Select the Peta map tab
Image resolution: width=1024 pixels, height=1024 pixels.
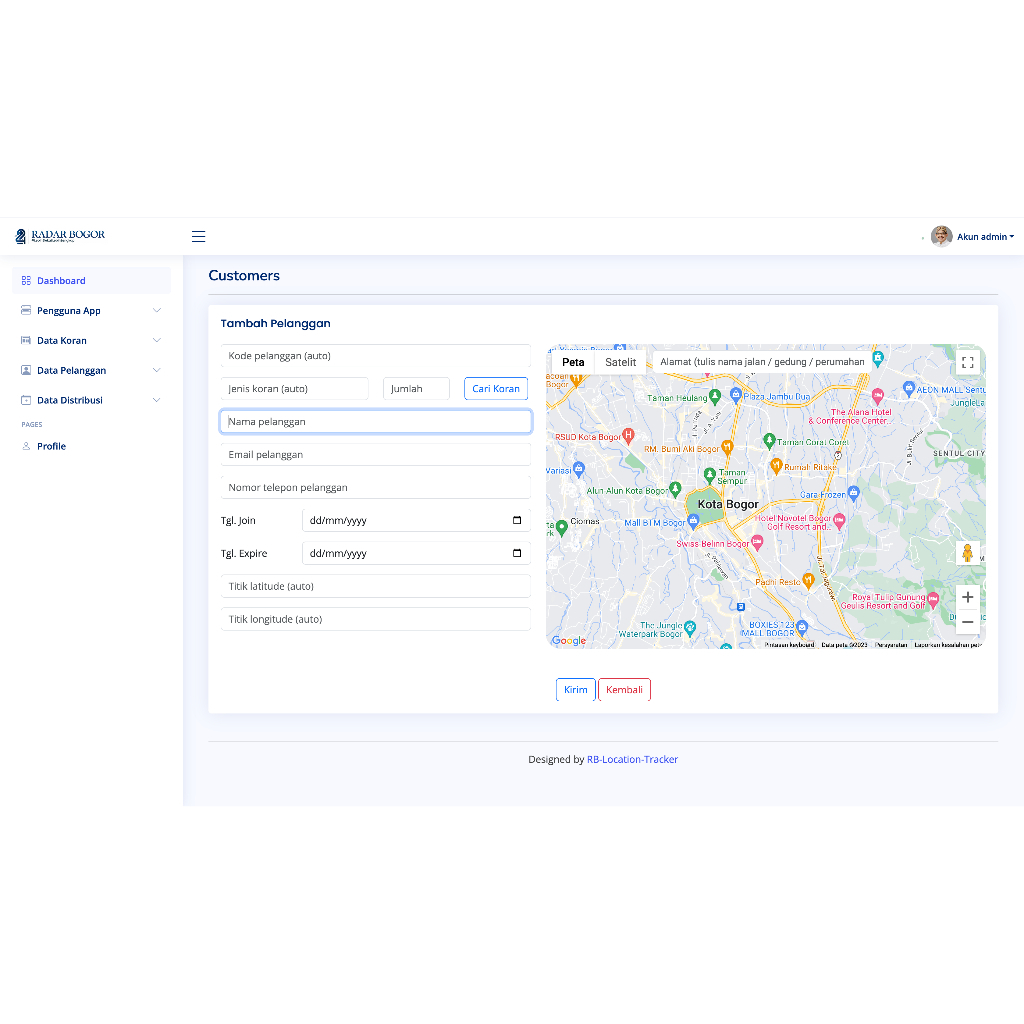coord(573,362)
